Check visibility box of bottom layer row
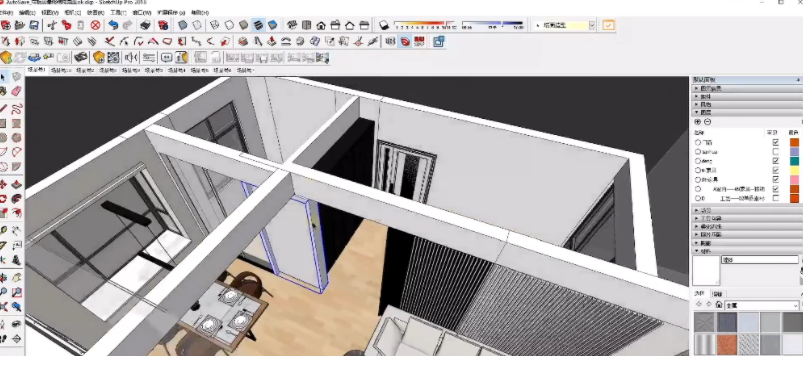Screen dimensions: 803x379 [x=775, y=198]
